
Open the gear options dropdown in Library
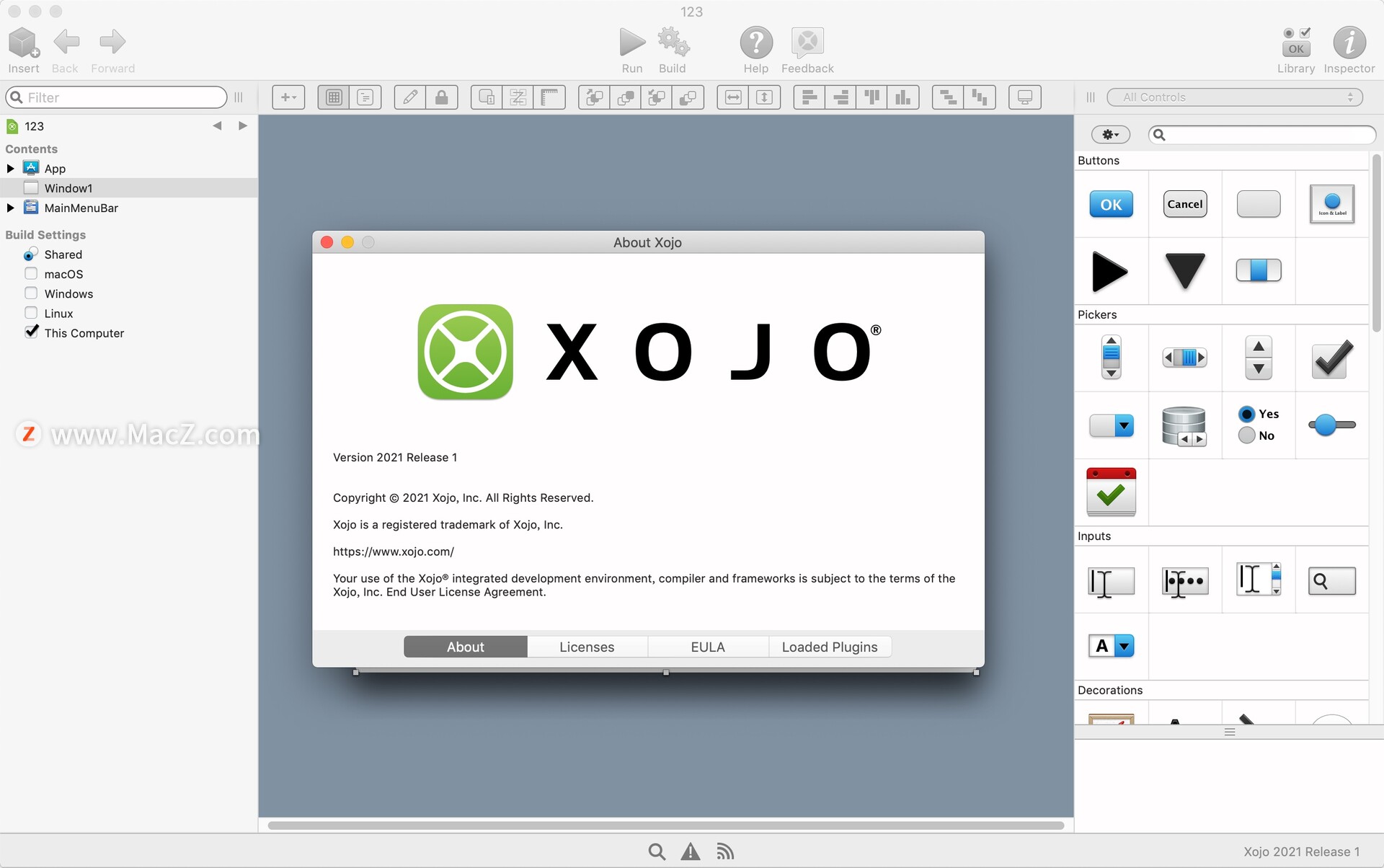click(x=1110, y=135)
